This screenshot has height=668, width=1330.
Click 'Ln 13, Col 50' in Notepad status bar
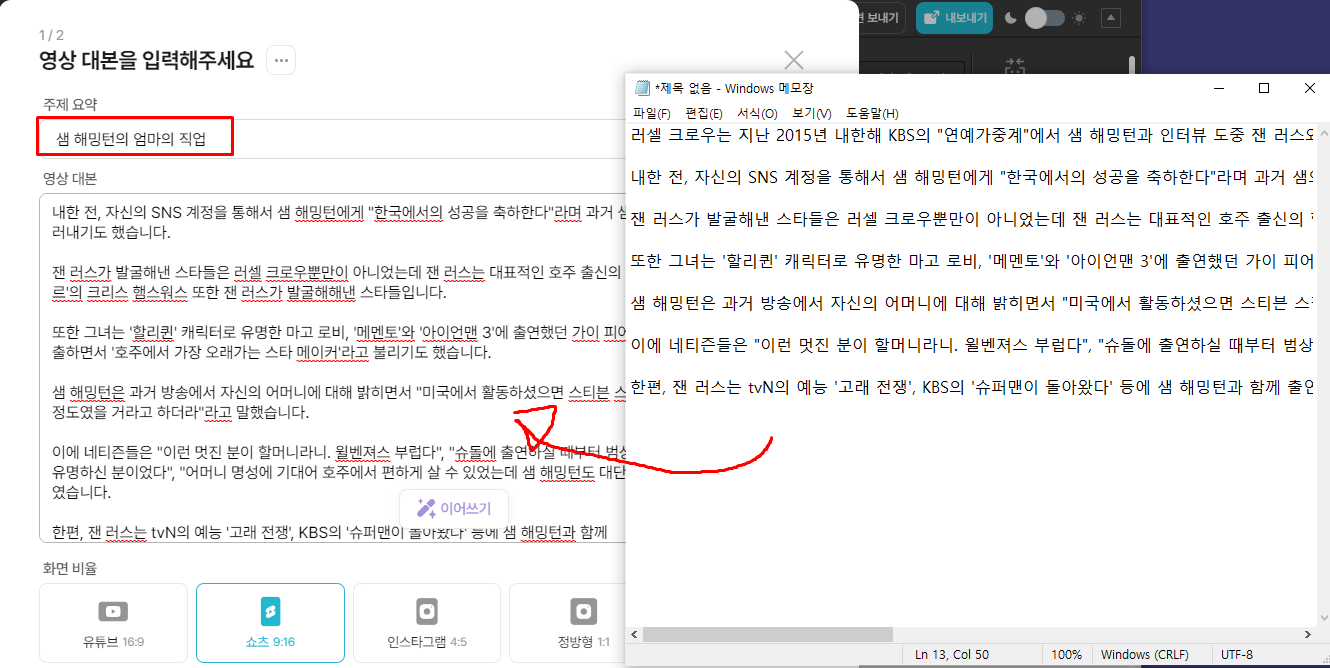click(x=952, y=655)
